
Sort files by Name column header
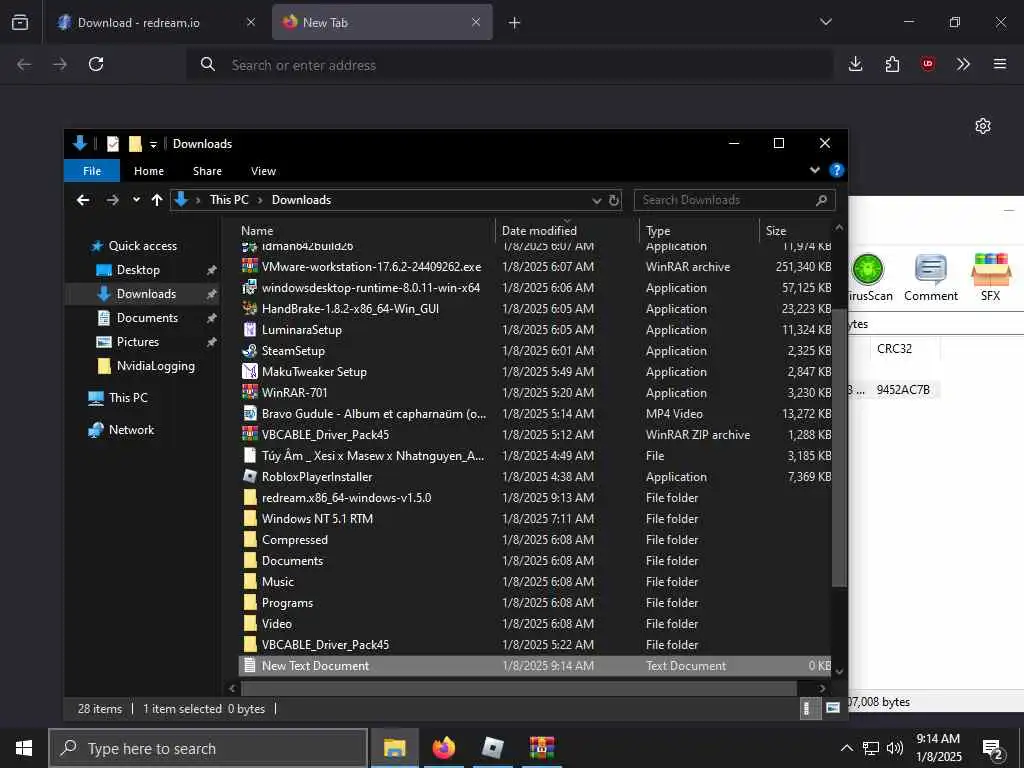click(366, 231)
